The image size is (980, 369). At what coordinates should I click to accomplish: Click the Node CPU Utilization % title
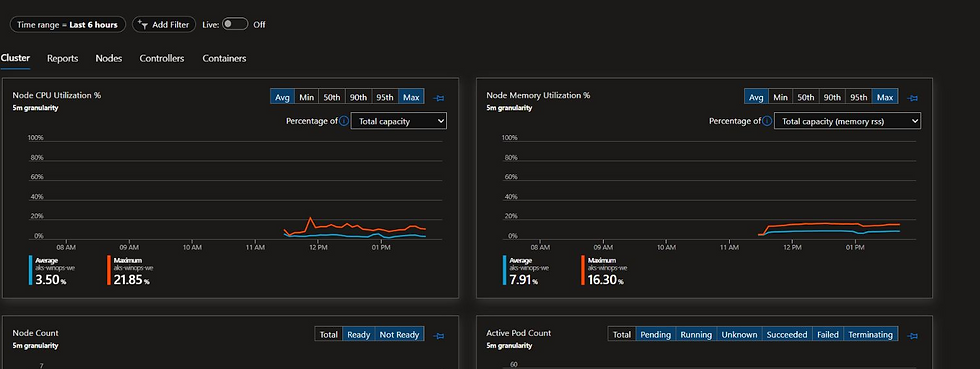(57, 95)
